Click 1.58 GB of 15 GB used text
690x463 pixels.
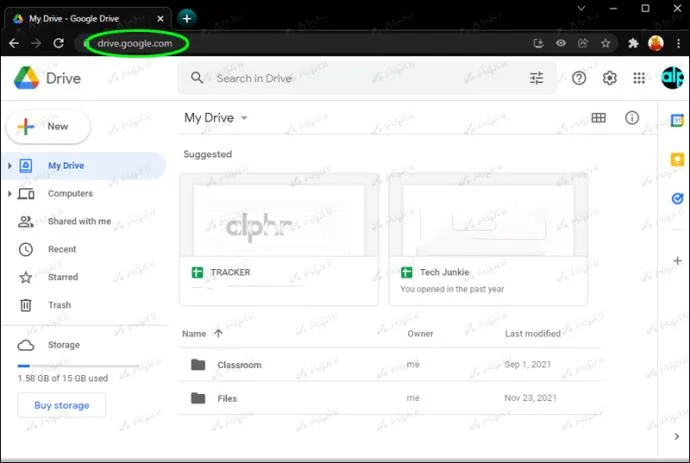point(62,378)
